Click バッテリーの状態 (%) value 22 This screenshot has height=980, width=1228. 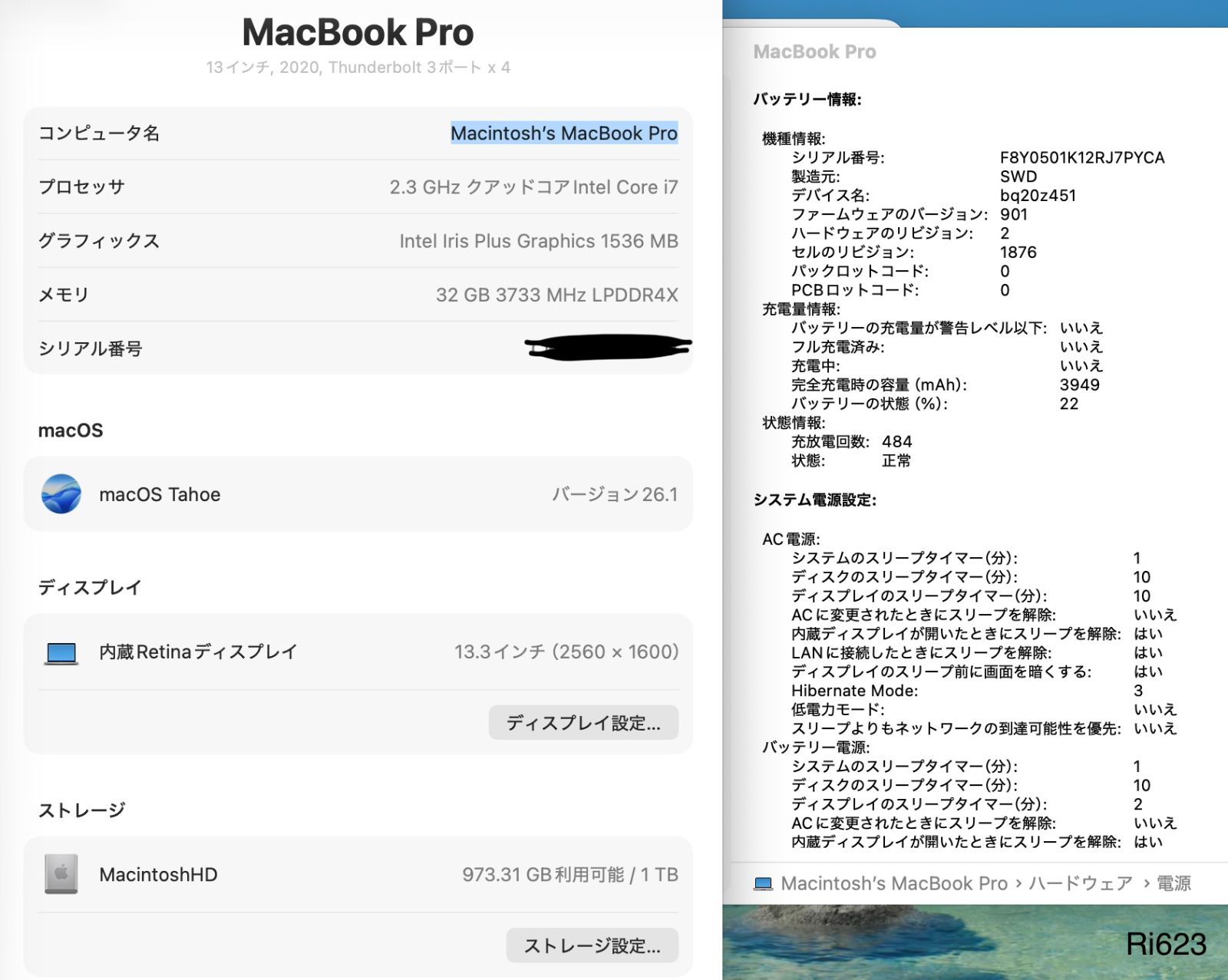pos(1069,404)
